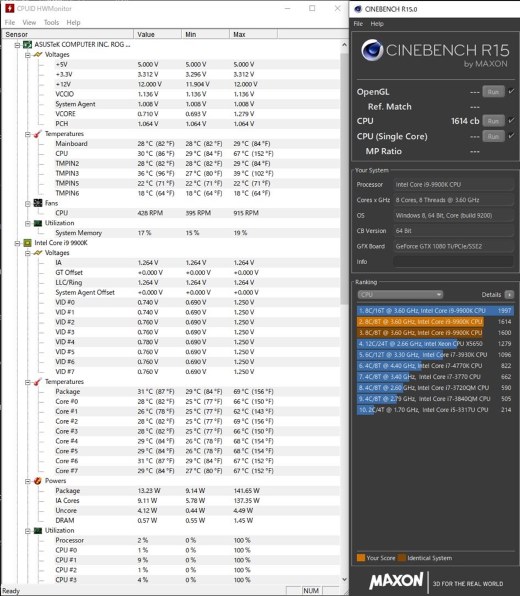This screenshot has width=520, height=596.
Task: Select blue ranking bar i9-9900K 8C/16T
Action: pos(435,311)
